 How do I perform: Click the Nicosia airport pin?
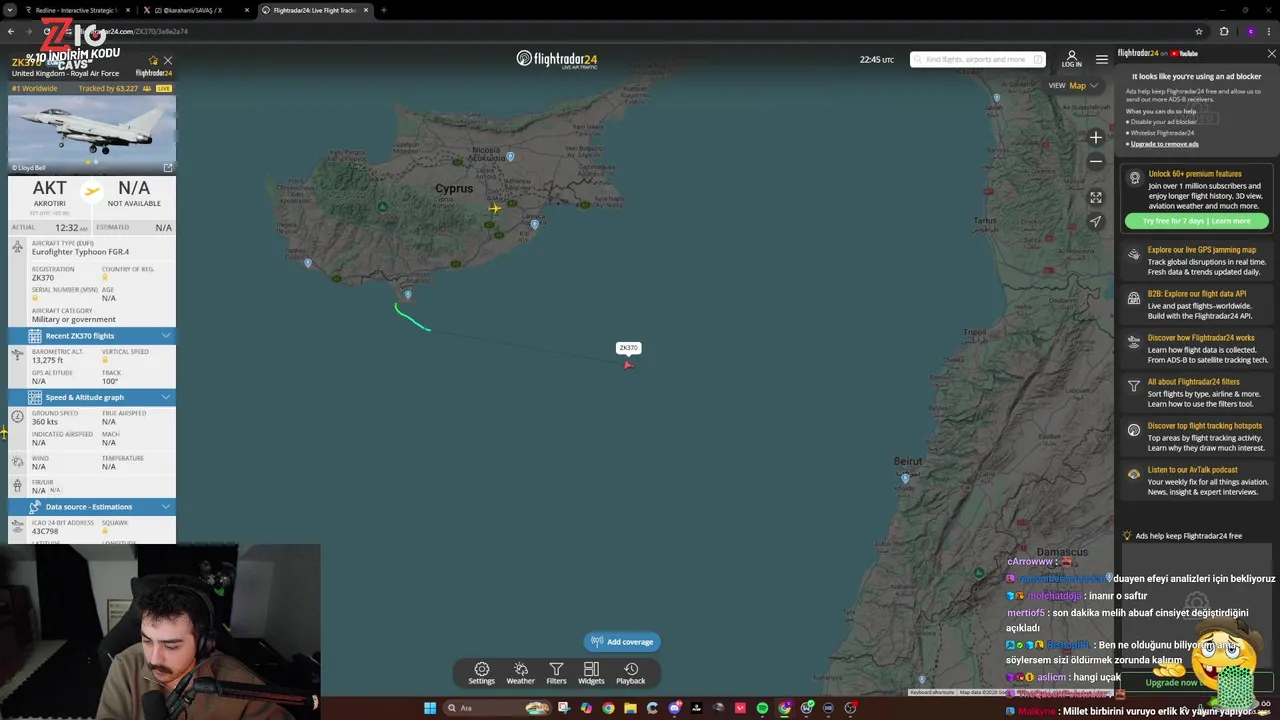[510, 157]
